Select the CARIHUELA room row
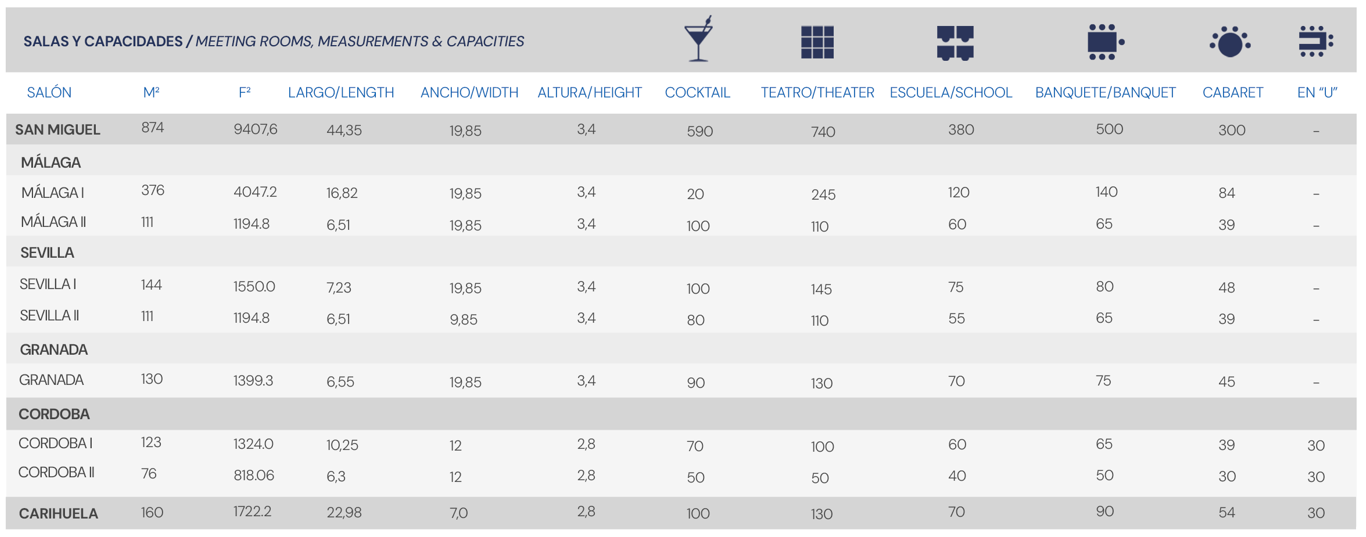 pos(58,513)
